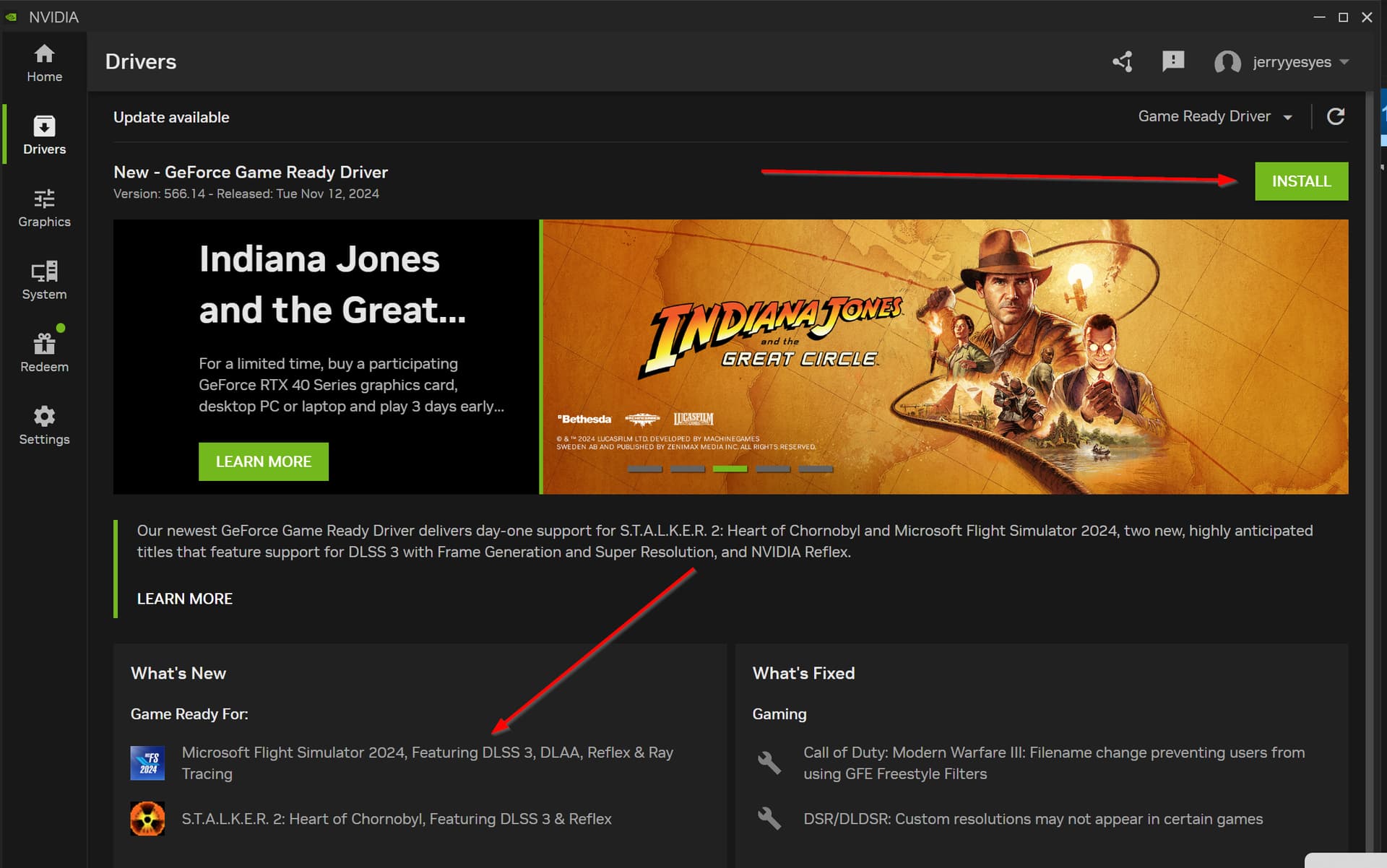Expand the jerryyesyes account menu chevron

[1345, 62]
